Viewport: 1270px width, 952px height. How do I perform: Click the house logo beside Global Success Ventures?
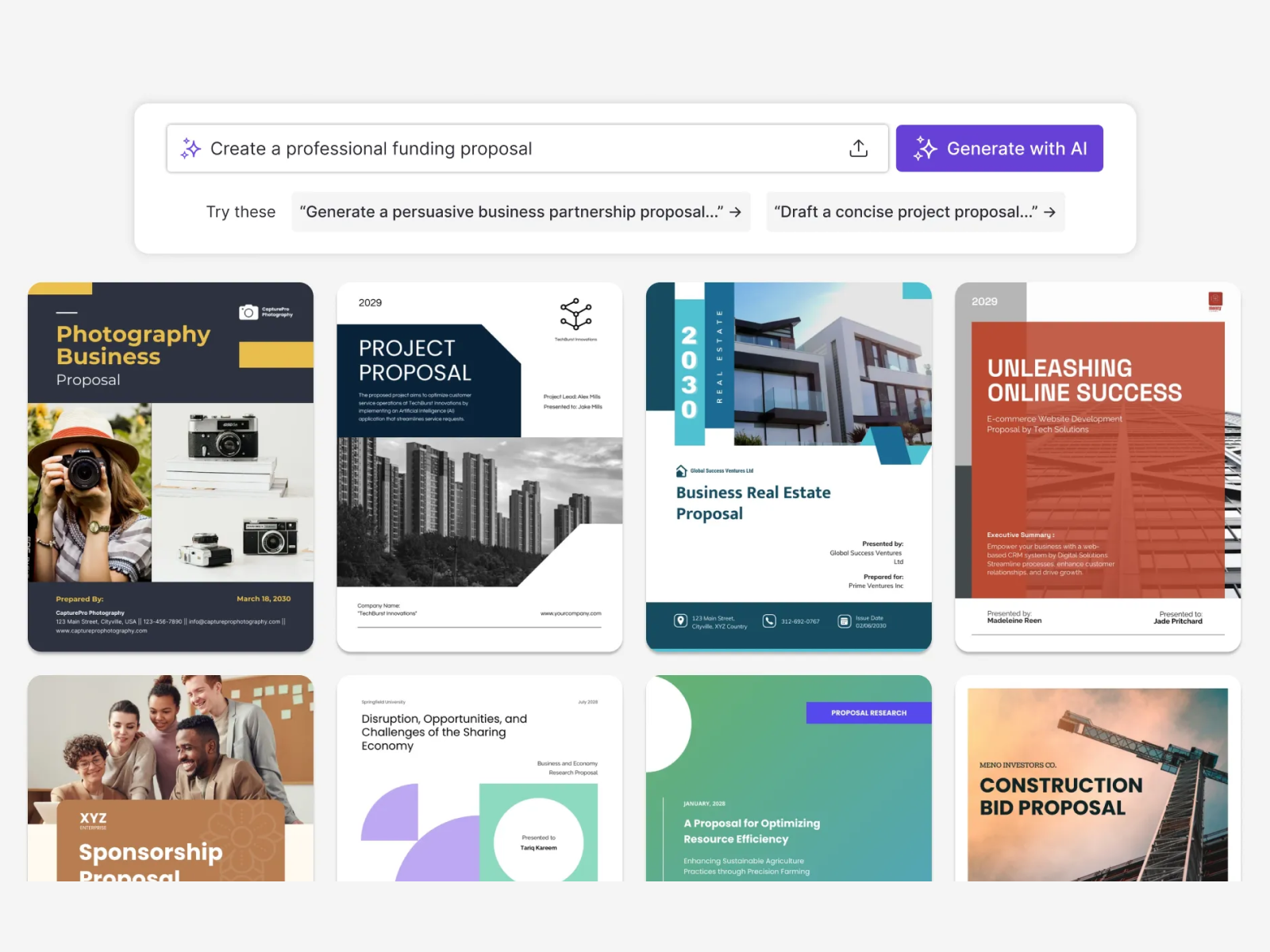(681, 471)
